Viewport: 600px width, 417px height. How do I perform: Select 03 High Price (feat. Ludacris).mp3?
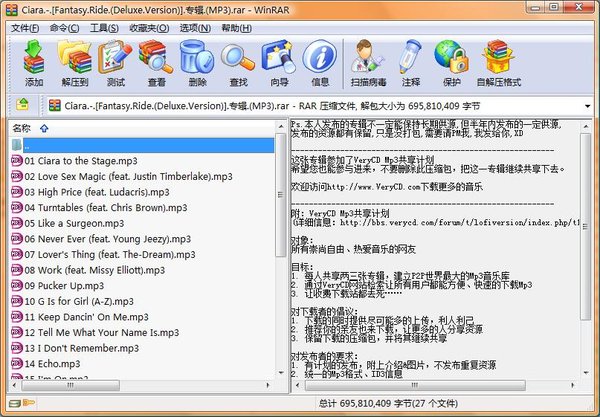coord(97,192)
